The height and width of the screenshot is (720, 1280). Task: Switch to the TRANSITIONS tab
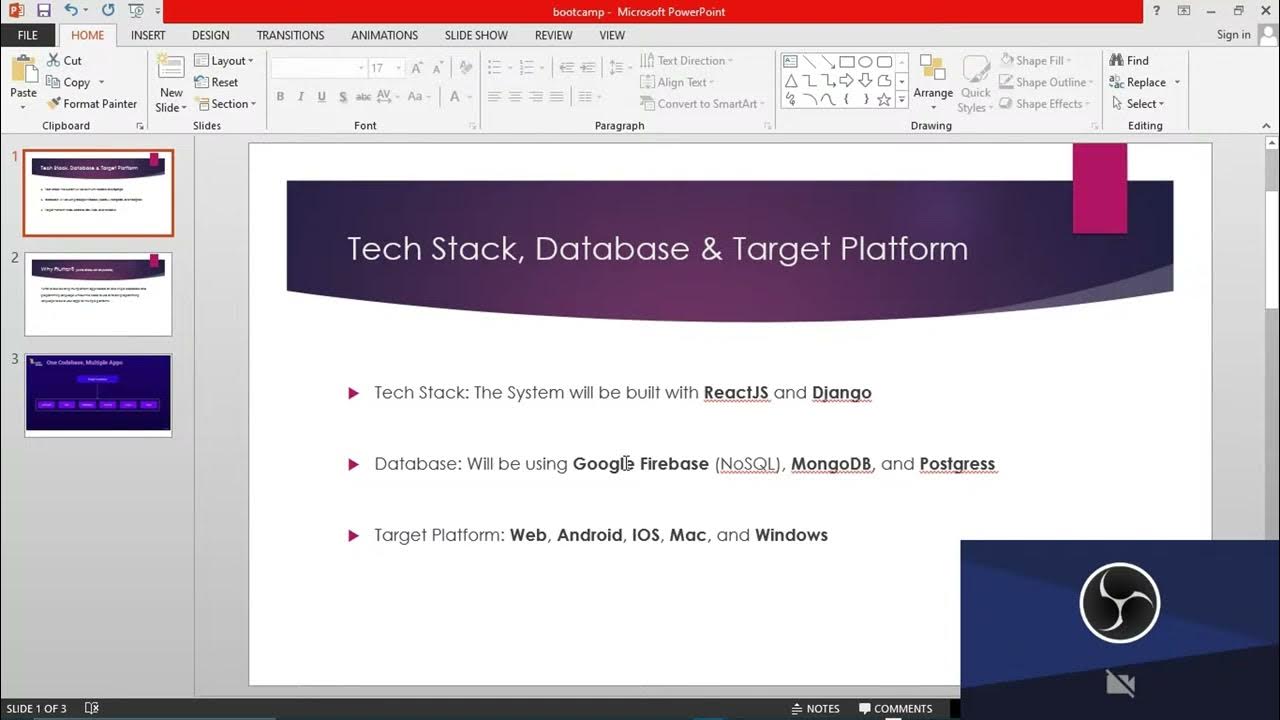tap(290, 35)
